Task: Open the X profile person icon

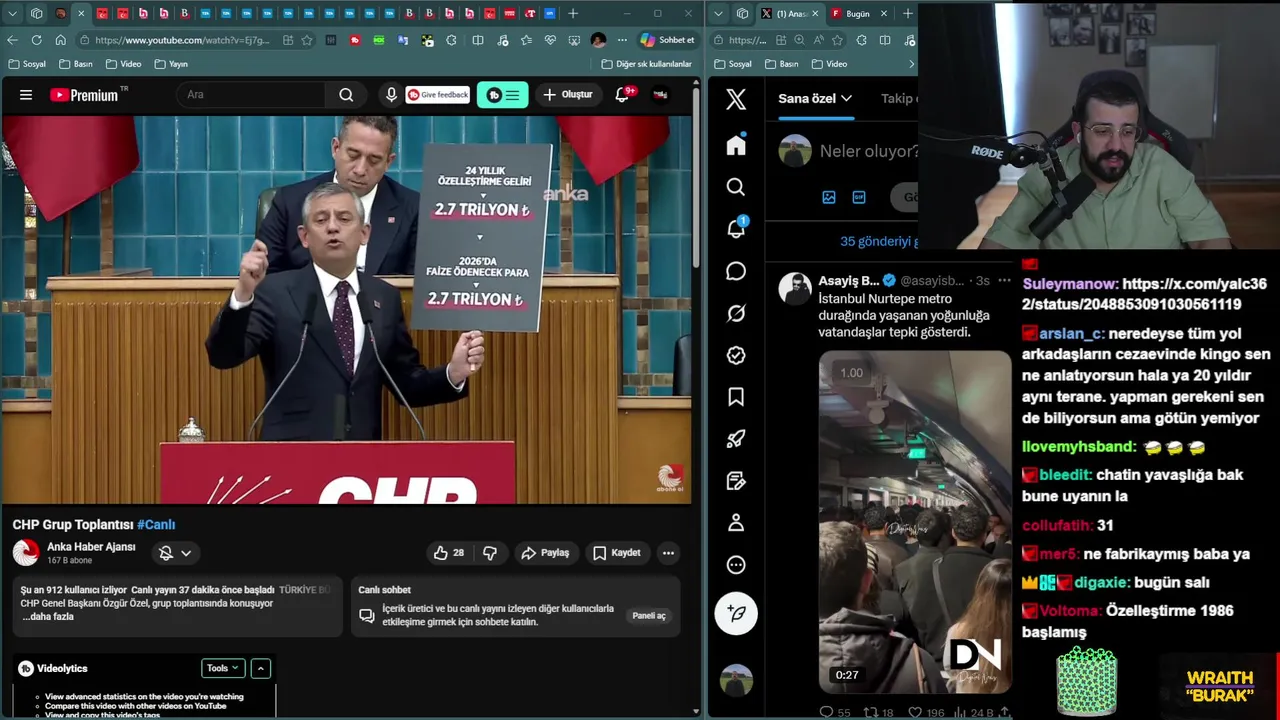Action: [x=736, y=522]
